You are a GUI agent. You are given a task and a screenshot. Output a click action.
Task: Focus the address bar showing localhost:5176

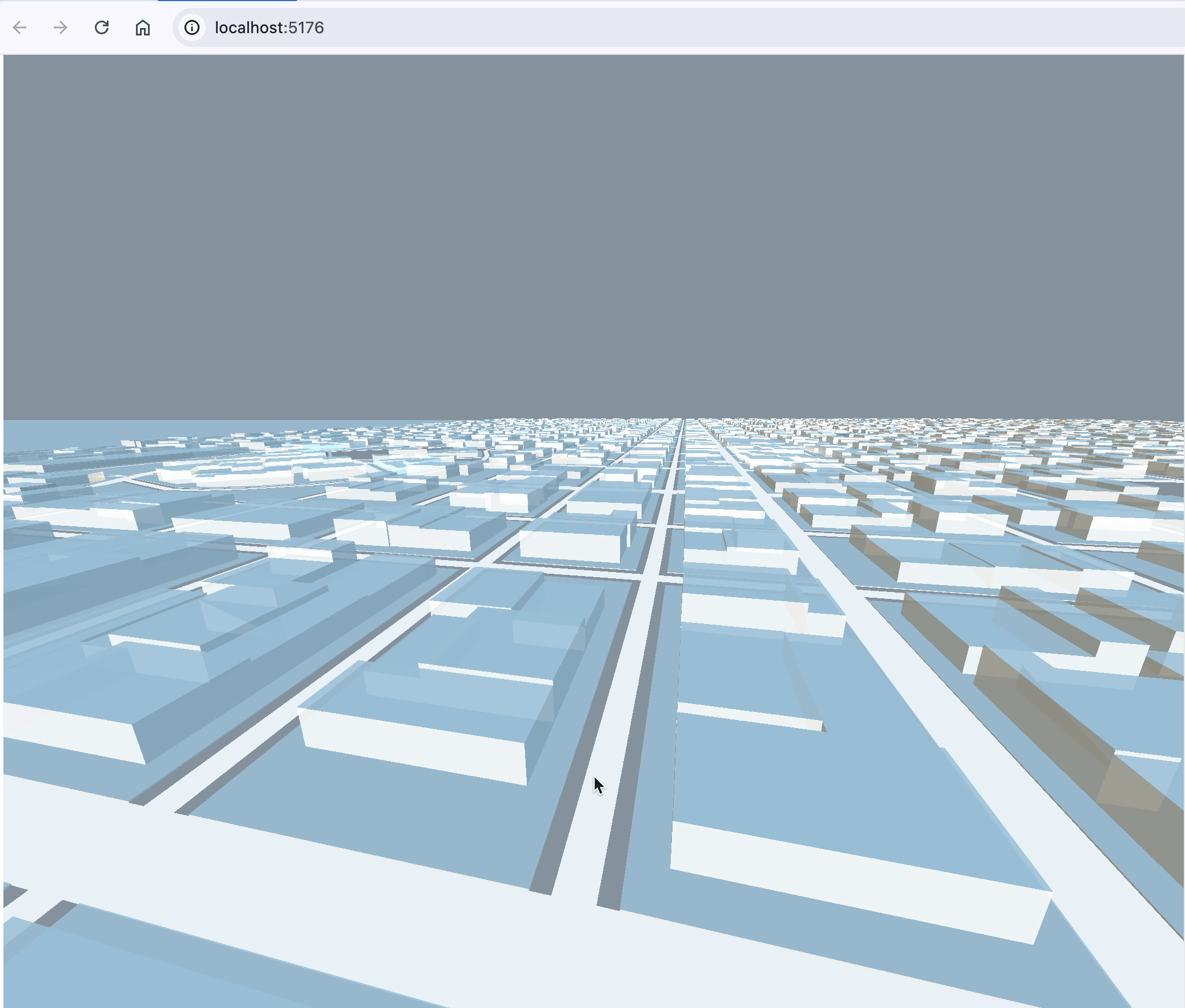tap(679, 27)
